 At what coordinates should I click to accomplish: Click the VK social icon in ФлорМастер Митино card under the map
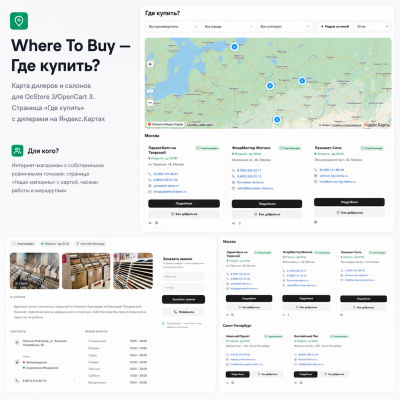234,223
